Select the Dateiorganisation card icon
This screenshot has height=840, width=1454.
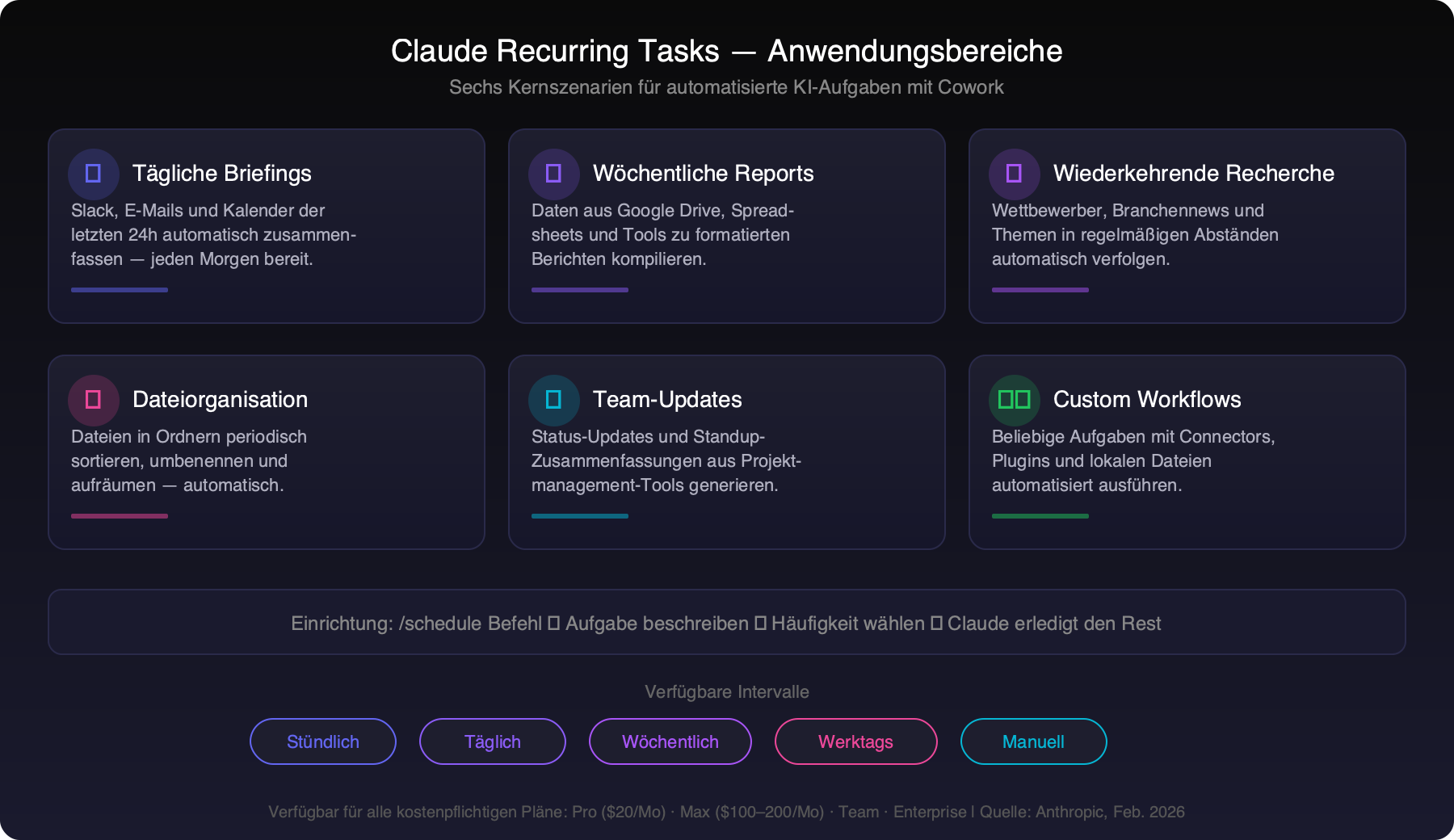click(x=94, y=399)
